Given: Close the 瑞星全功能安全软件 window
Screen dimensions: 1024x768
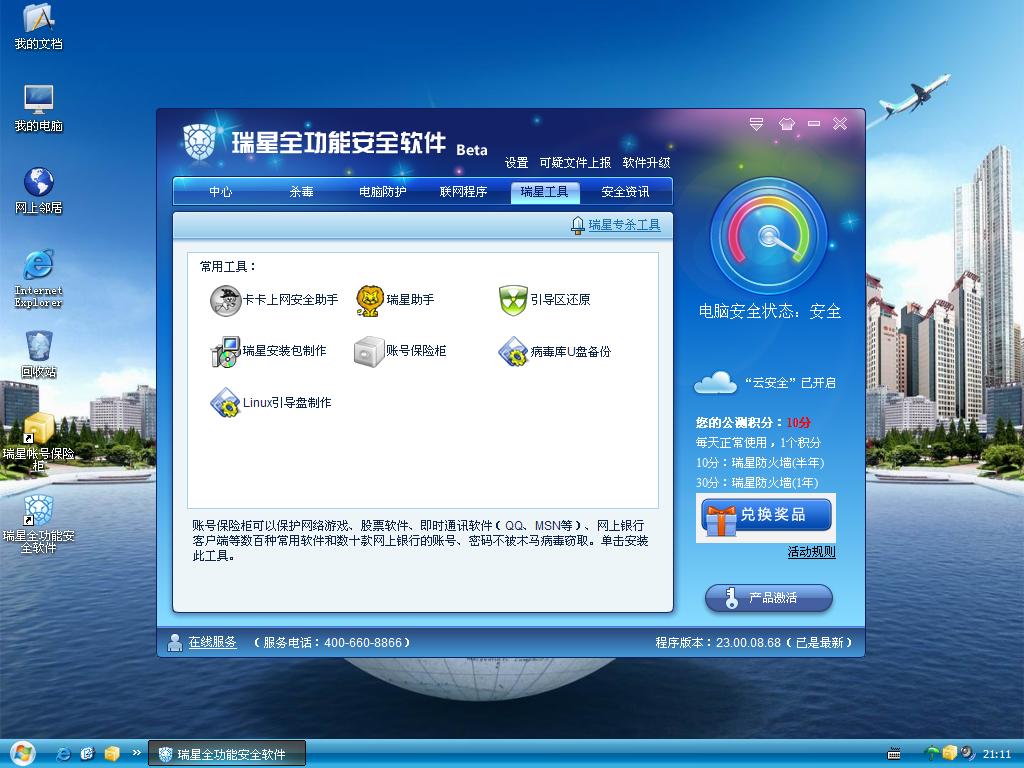Looking at the screenshot, I should tap(840, 123).
